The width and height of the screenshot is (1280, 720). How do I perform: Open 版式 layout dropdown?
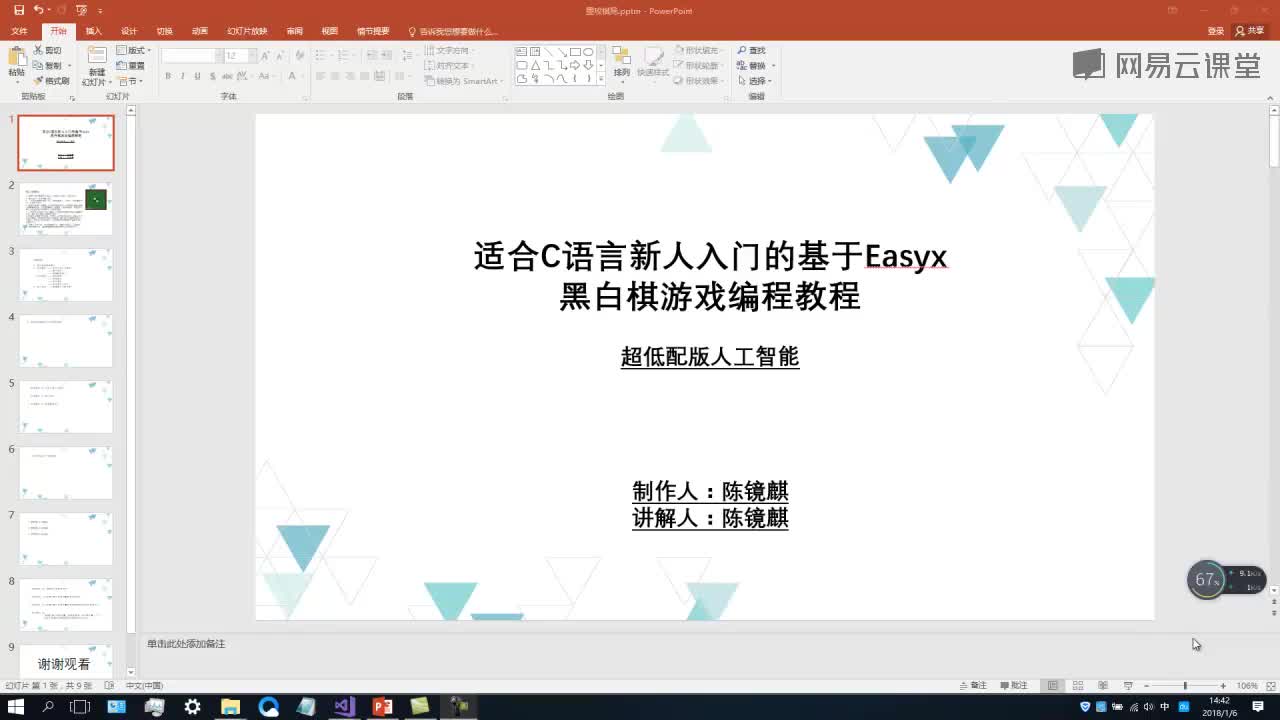click(133, 50)
